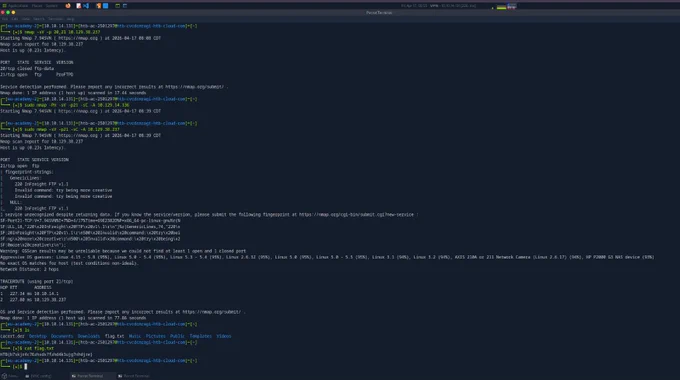Open the File menu in Parrot Terminal
The image size is (680, 380).
[4, 19]
